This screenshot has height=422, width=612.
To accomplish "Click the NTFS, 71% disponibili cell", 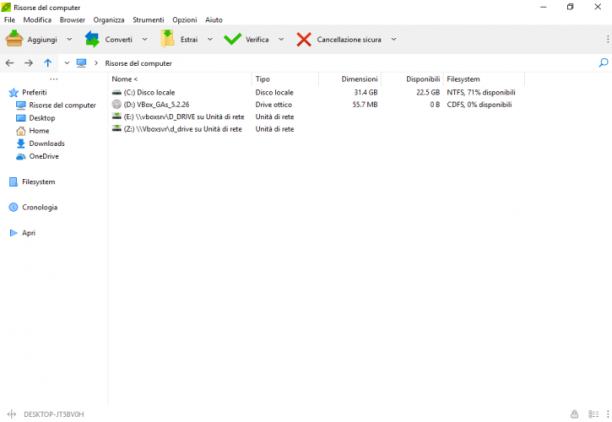I will (481, 93).
